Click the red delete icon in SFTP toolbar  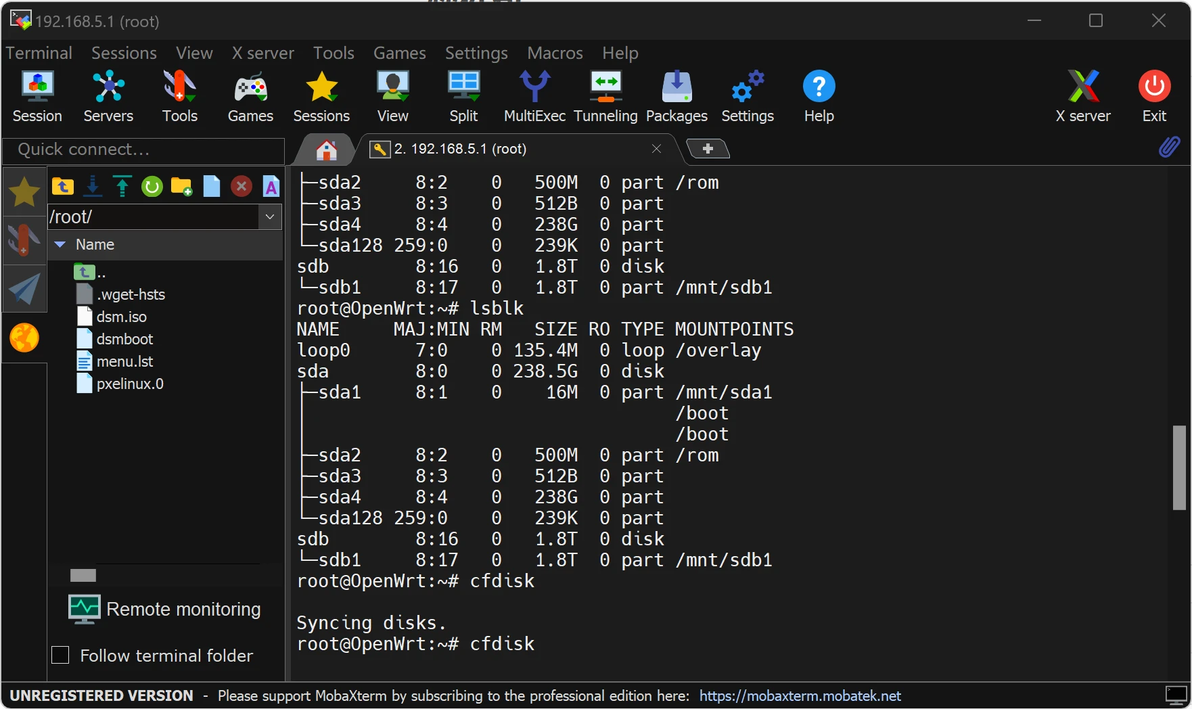tap(241, 186)
